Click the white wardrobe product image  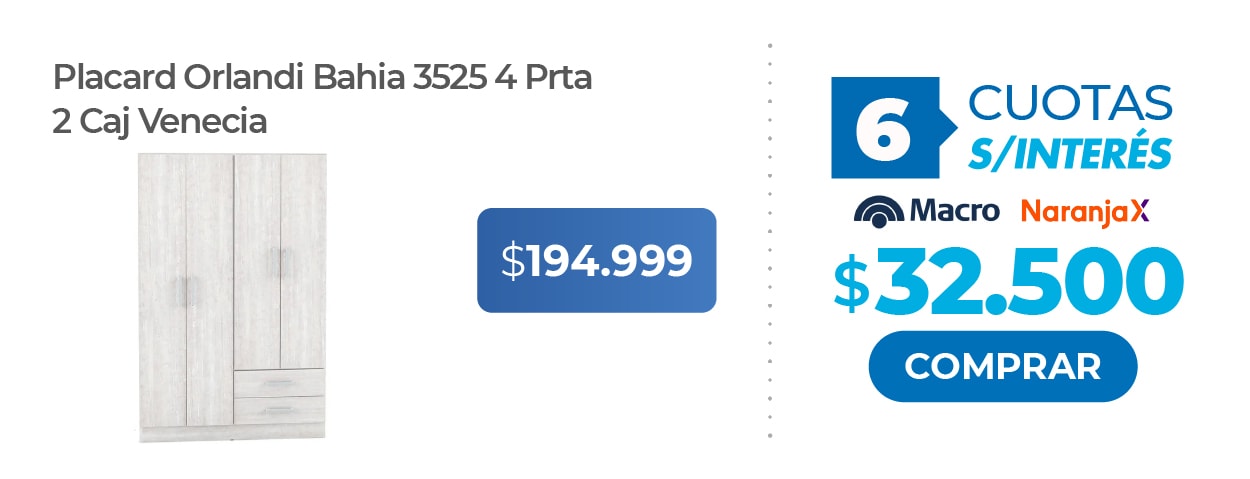click(231, 296)
